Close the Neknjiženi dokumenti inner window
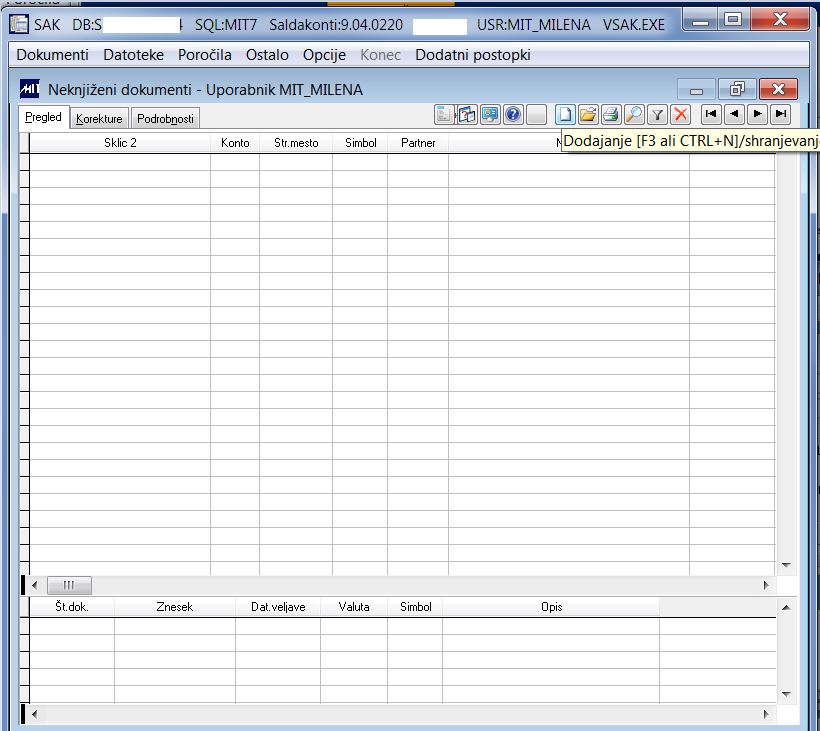 [x=778, y=89]
